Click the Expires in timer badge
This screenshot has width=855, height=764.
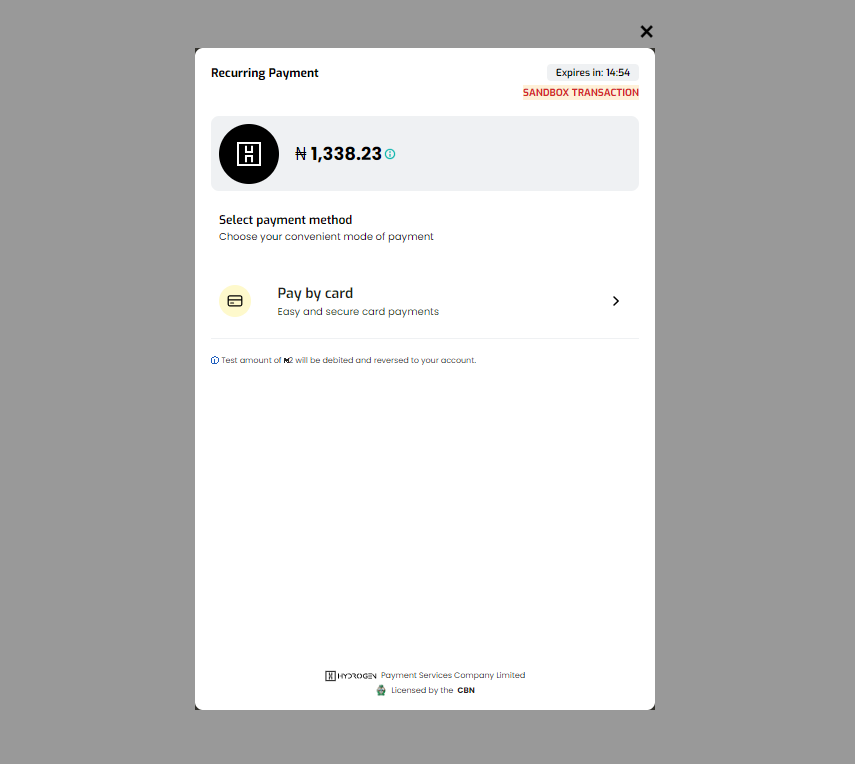coord(593,73)
